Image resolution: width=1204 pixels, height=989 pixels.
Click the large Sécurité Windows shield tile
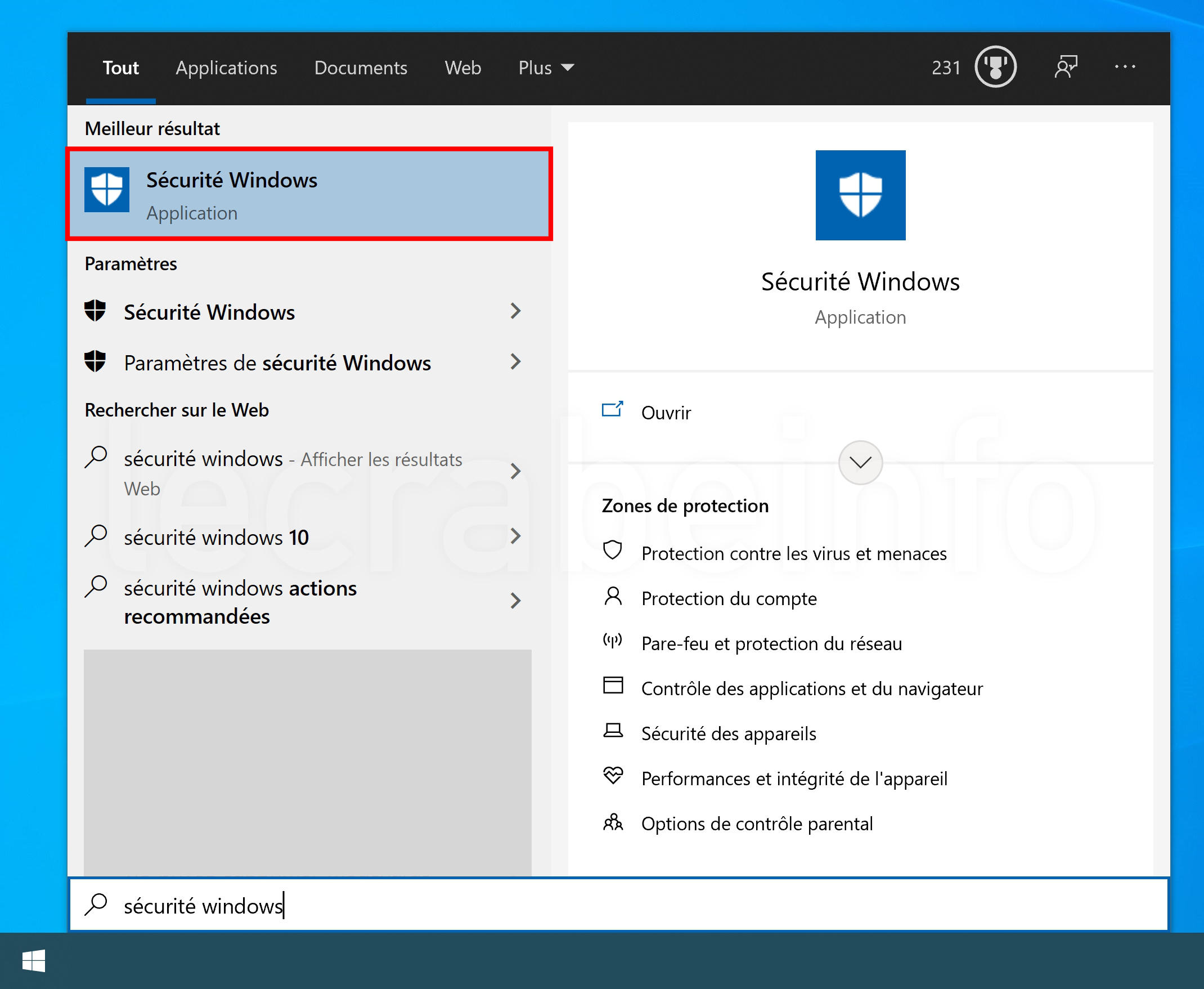(x=860, y=195)
